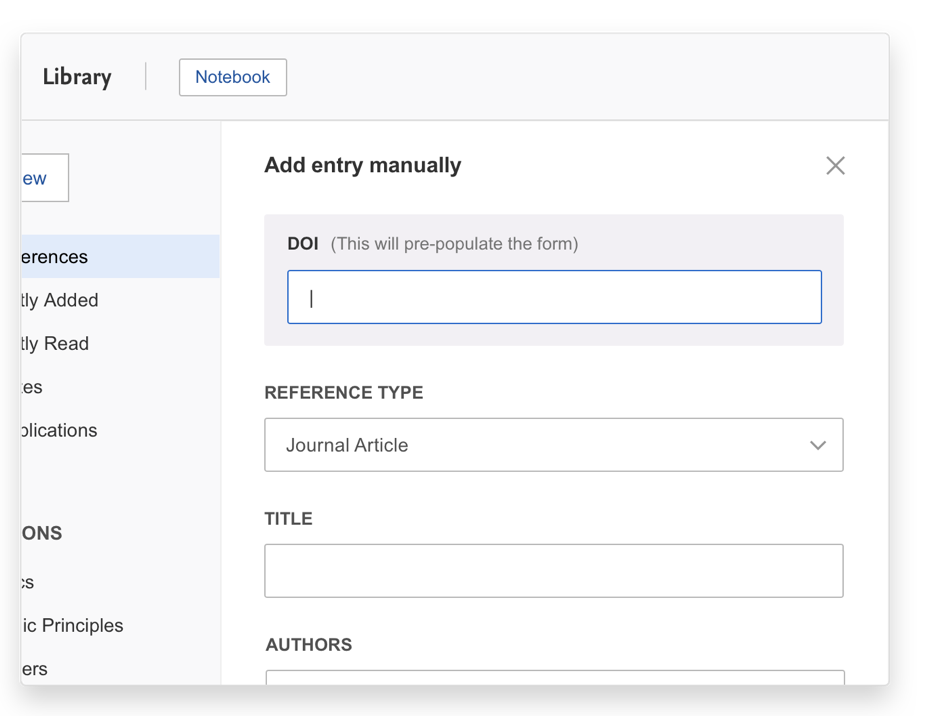Open the Reference Type dropdown
The height and width of the screenshot is (716, 932).
pos(553,445)
